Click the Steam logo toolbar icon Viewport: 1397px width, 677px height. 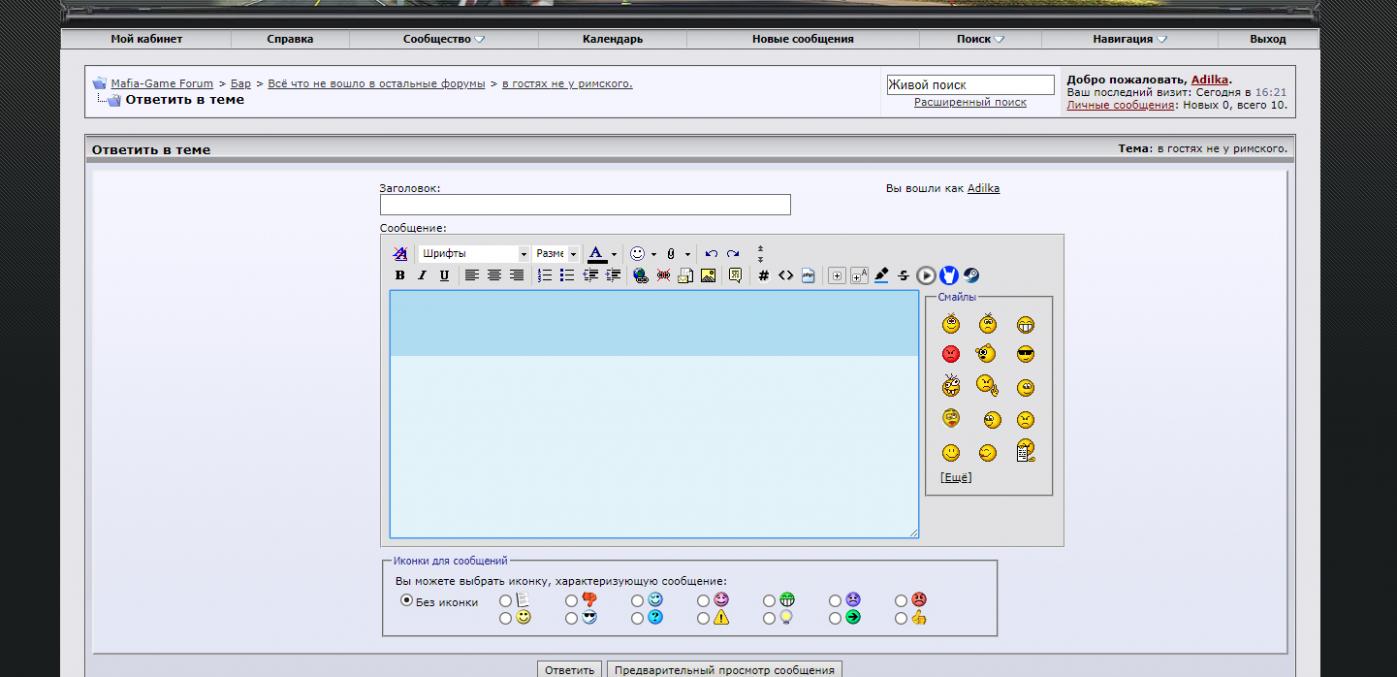coord(971,275)
